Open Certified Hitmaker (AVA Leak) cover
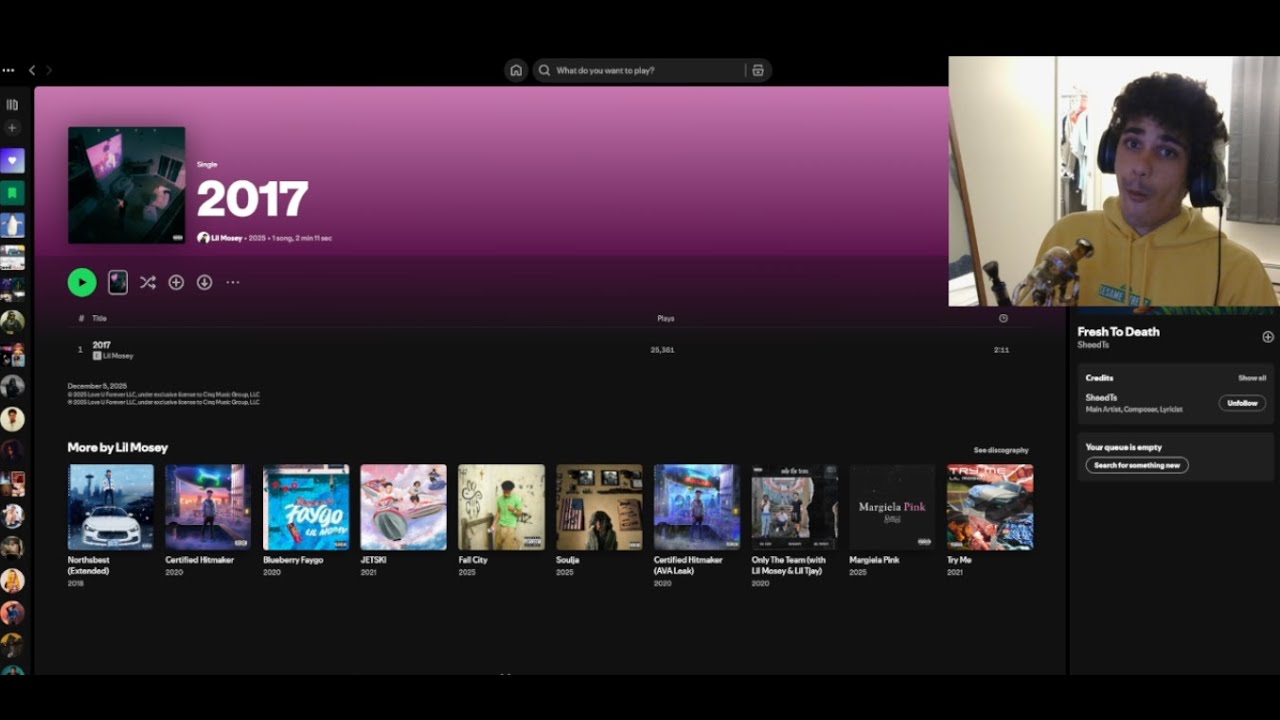Screen dimensions: 1280x720 coord(697,507)
